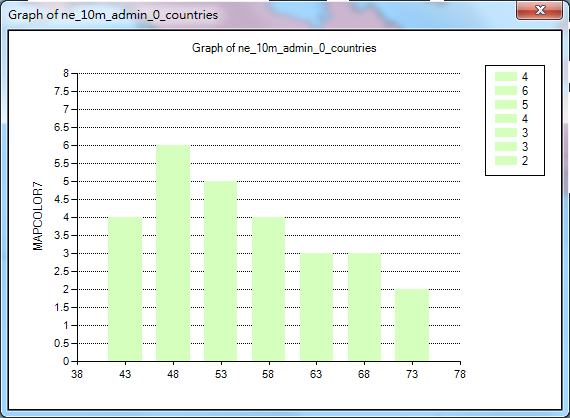Close the graph window
Viewport: 570px width, 418px height.
coord(540,10)
